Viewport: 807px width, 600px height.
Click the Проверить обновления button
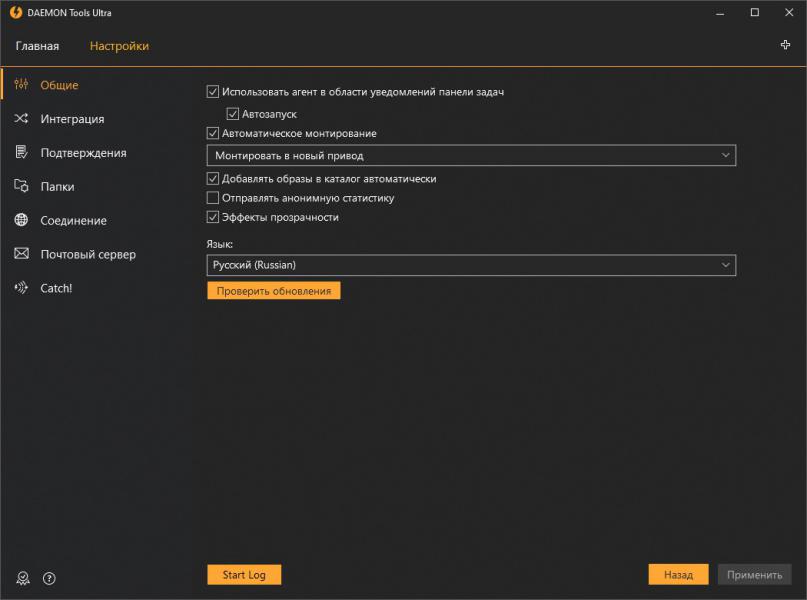click(x=274, y=290)
